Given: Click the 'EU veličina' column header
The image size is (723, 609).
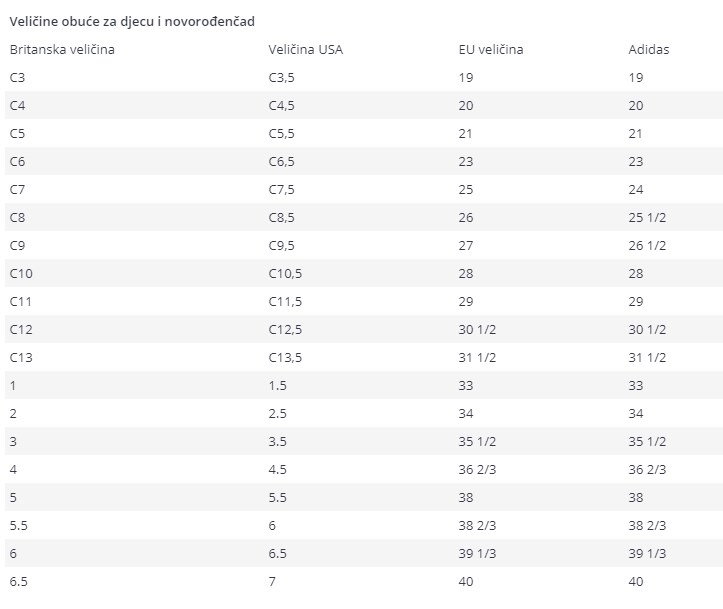Looking at the screenshot, I should pos(491,49).
